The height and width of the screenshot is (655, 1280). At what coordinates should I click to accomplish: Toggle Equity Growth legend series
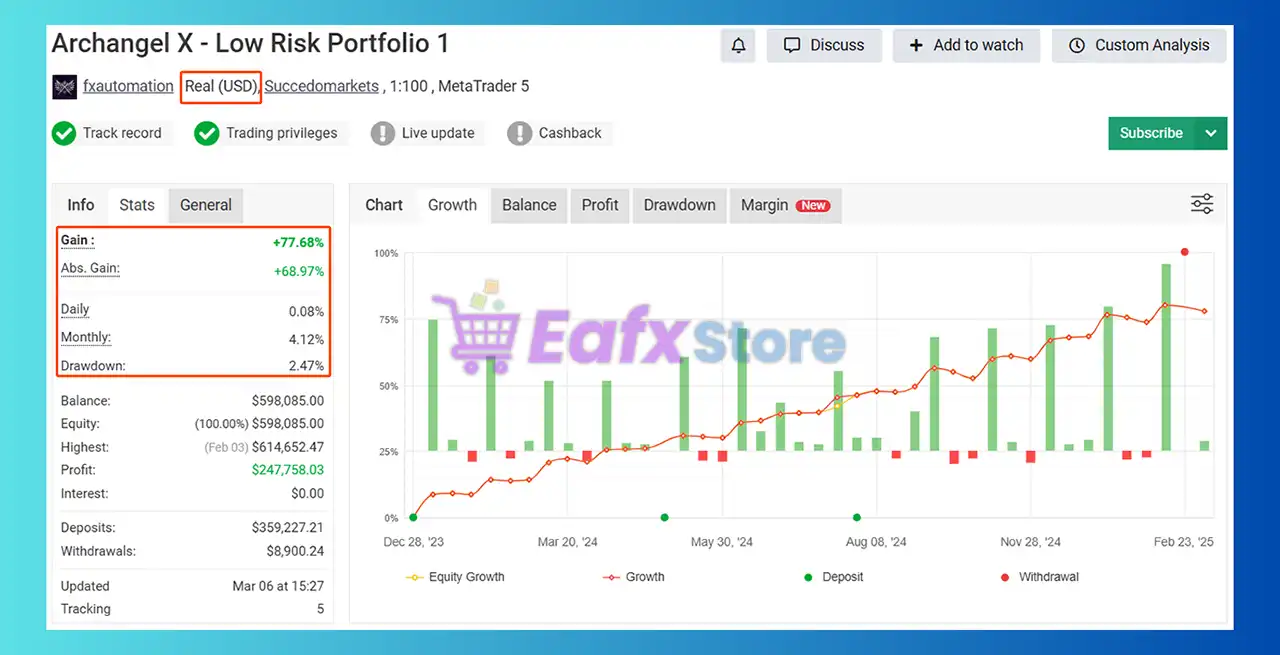(x=455, y=577)
